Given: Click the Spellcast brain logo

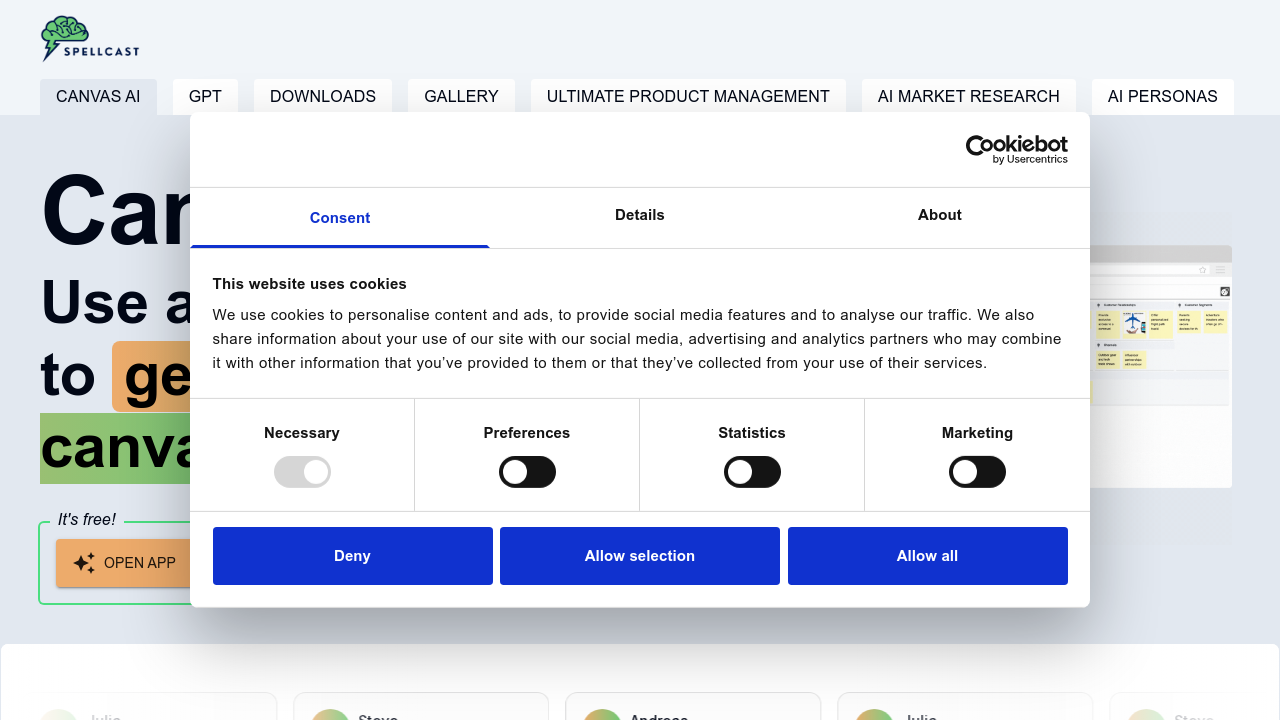Looking at the screenshot, I should (x=89, y=39).
